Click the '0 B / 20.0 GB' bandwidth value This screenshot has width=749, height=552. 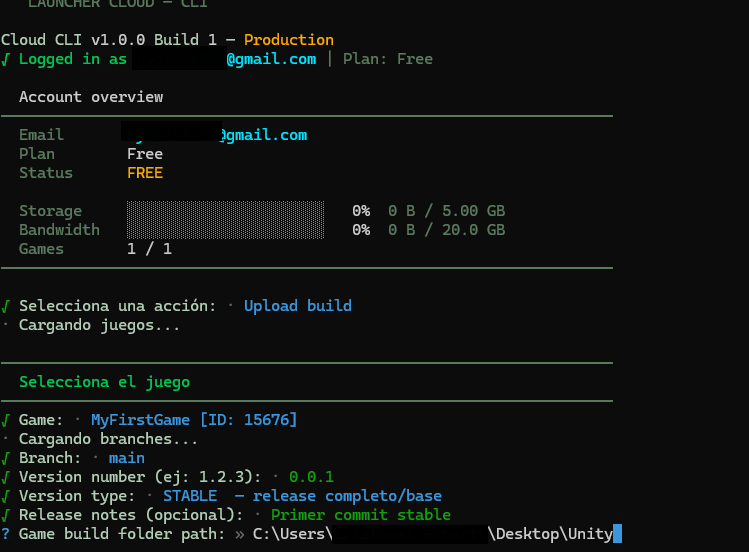pos(446,230)
